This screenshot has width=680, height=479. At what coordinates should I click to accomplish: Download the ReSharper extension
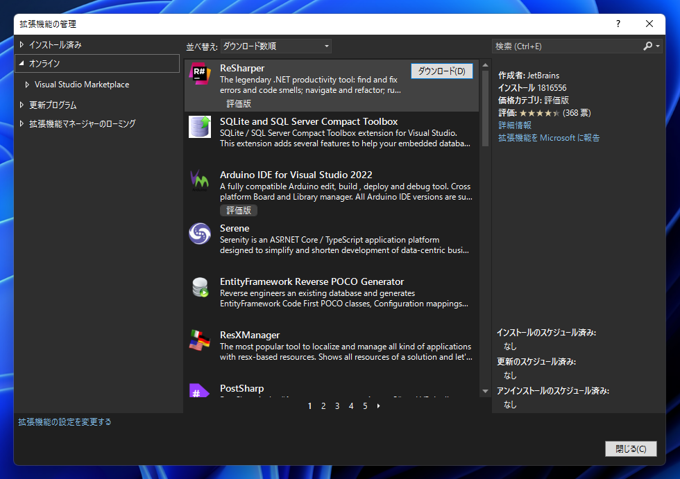(x=441, y=71)
